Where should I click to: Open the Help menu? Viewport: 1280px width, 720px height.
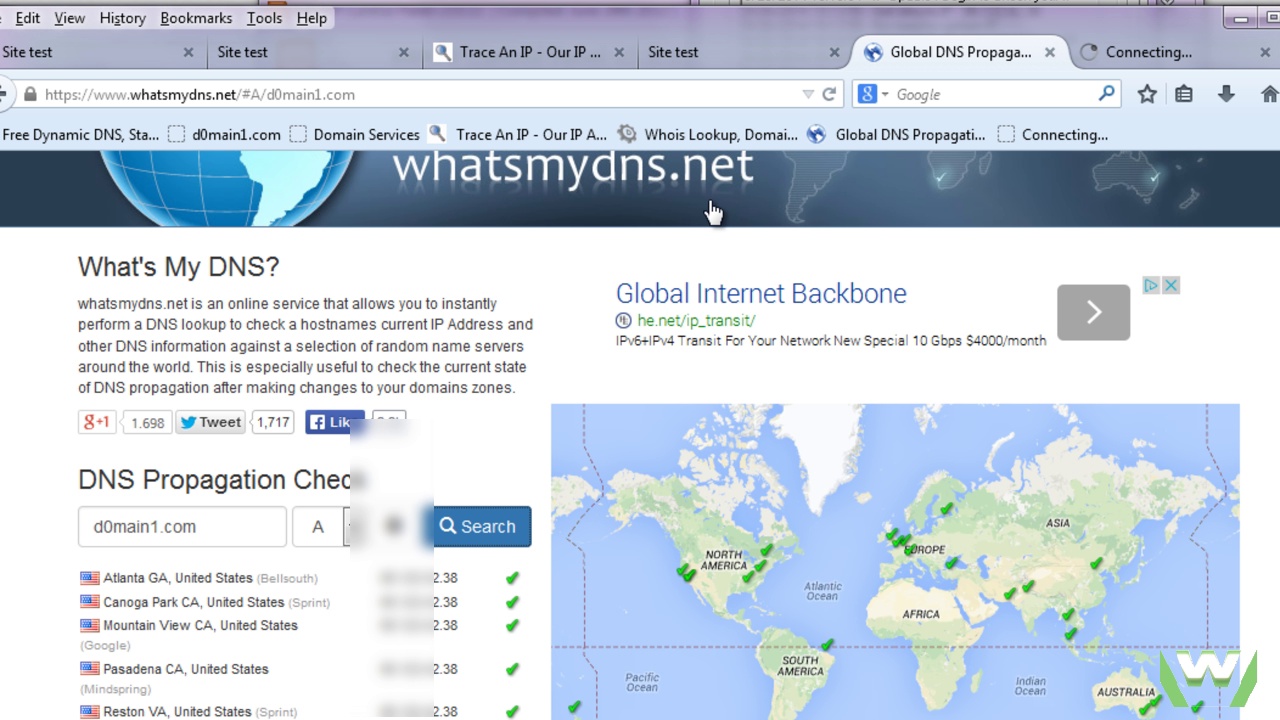[312, 18]
